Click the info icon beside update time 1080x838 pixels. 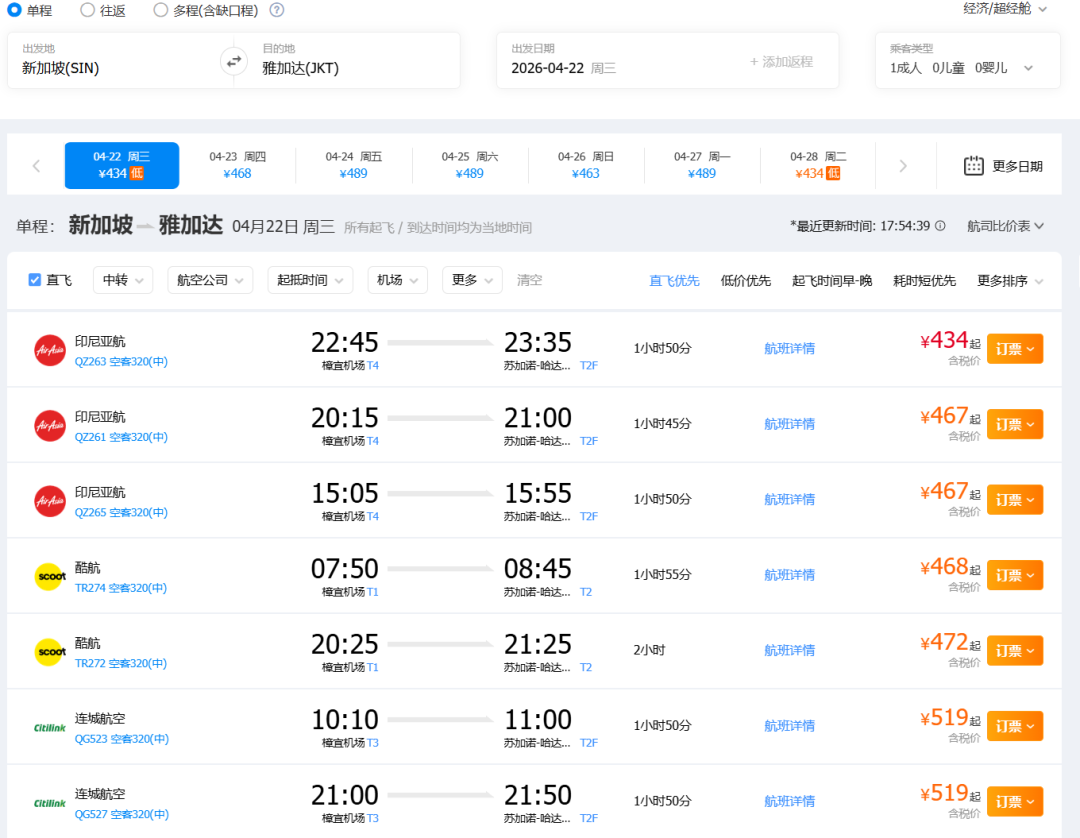tap(940, 226)
